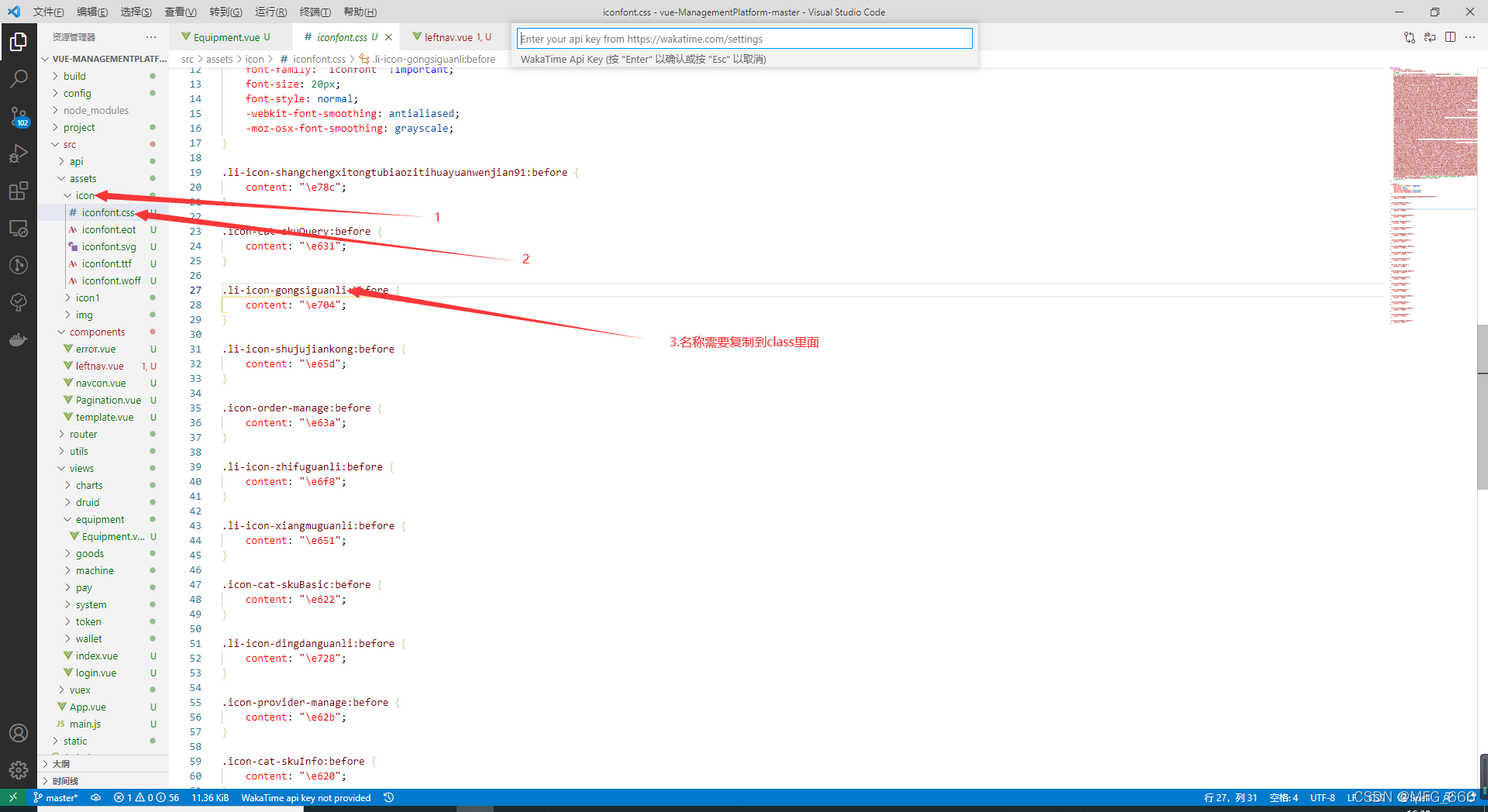Image resolution: width=1488 pixels, height=812 pixels.
Task: Close the iconfont.css tab
Action: pyautogui.click(x=388, y=37)
